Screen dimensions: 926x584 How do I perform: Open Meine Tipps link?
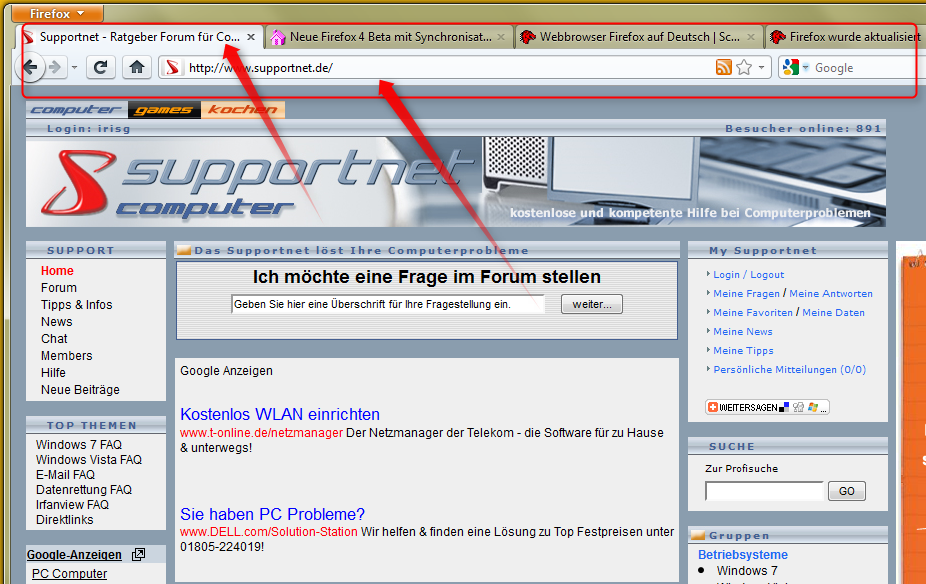pyautogui.click(x=743, y=350)
